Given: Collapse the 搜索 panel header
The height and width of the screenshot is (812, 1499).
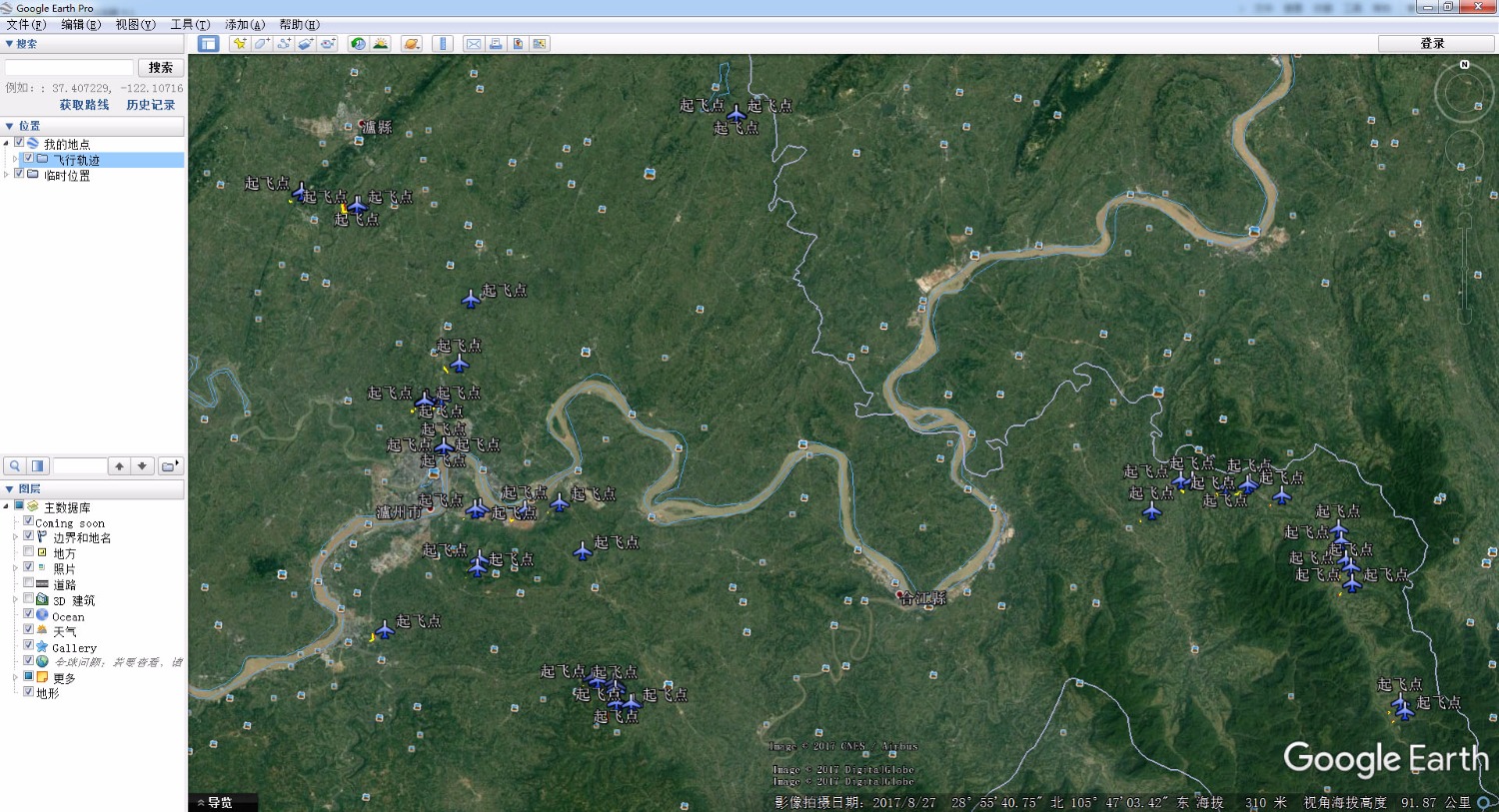Looking at the screenshot, I should [92, 44].
